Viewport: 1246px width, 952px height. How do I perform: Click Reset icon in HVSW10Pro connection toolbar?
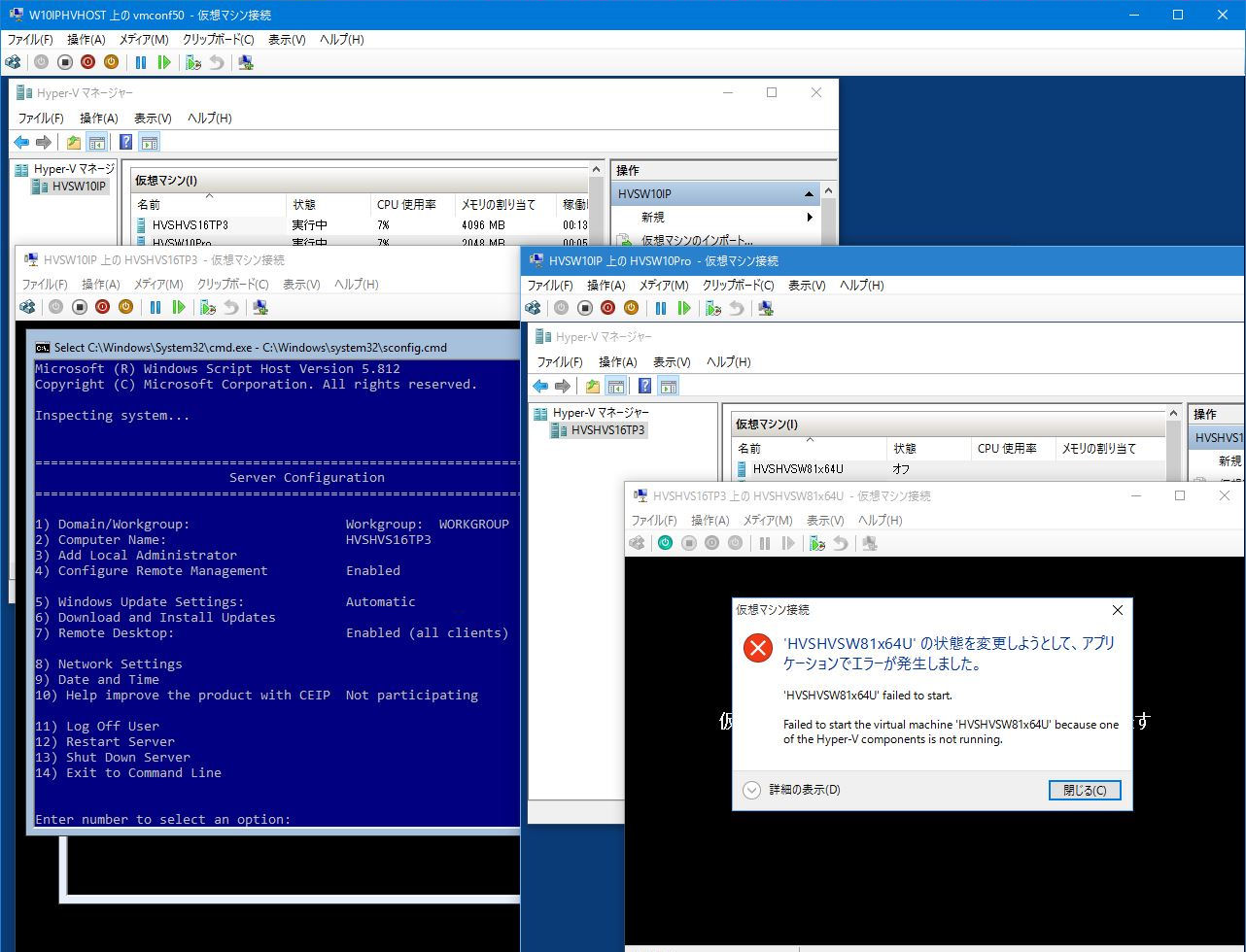point(684,308)
